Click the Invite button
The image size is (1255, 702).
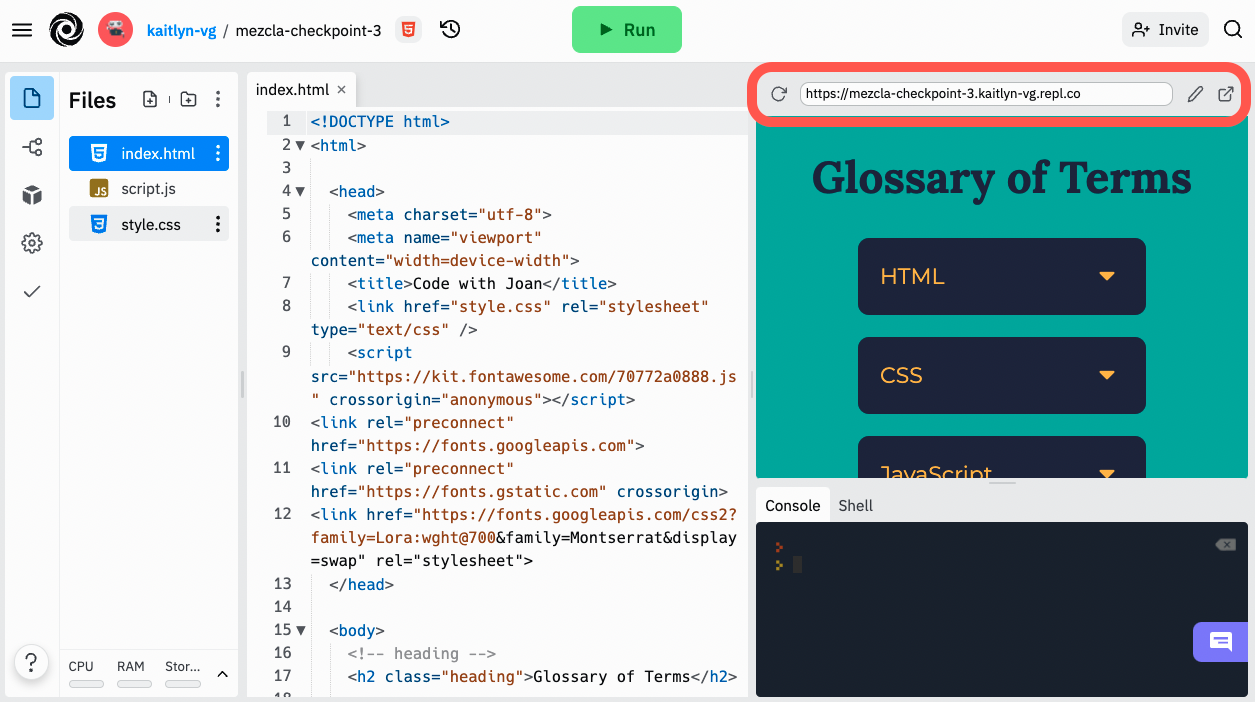1165,30
